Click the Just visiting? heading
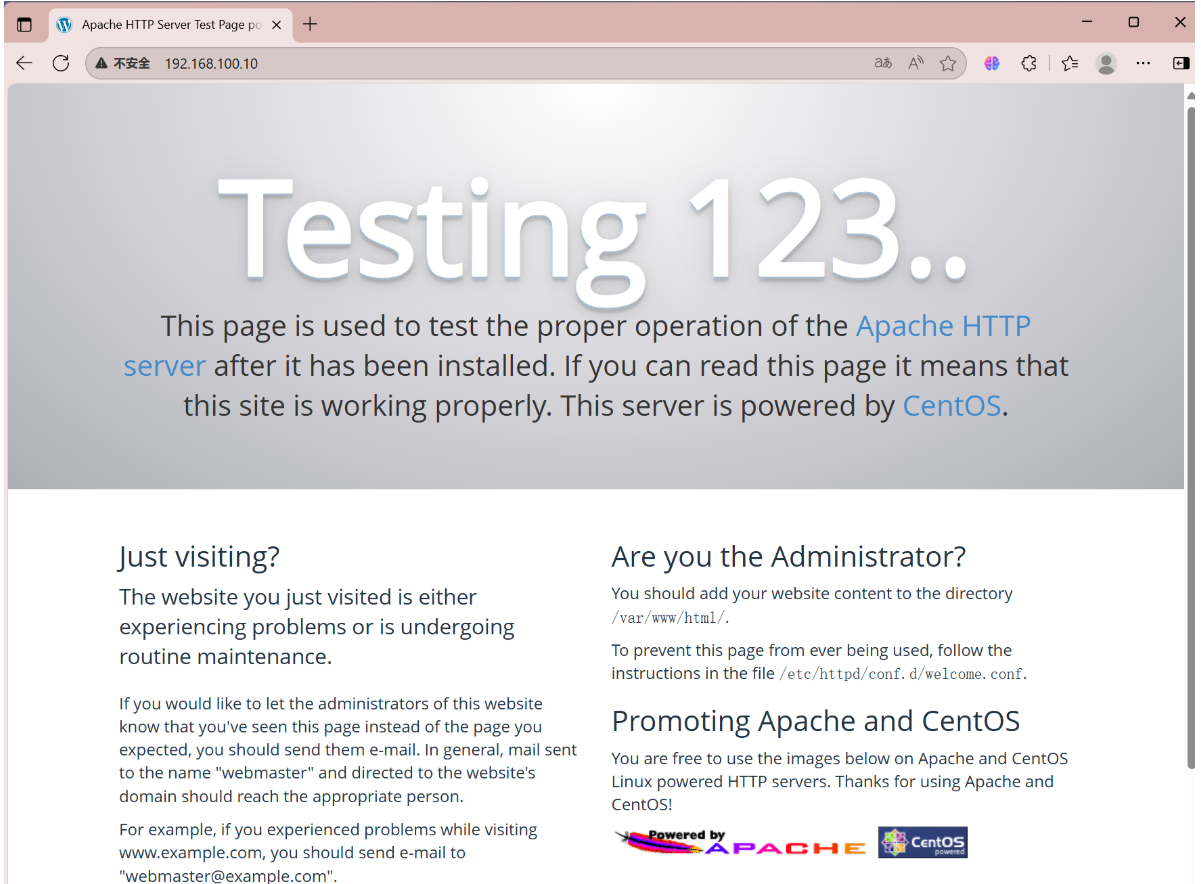Image resolution: width=1201 pixels, height=884 pixels. click(x=199, y=557)
